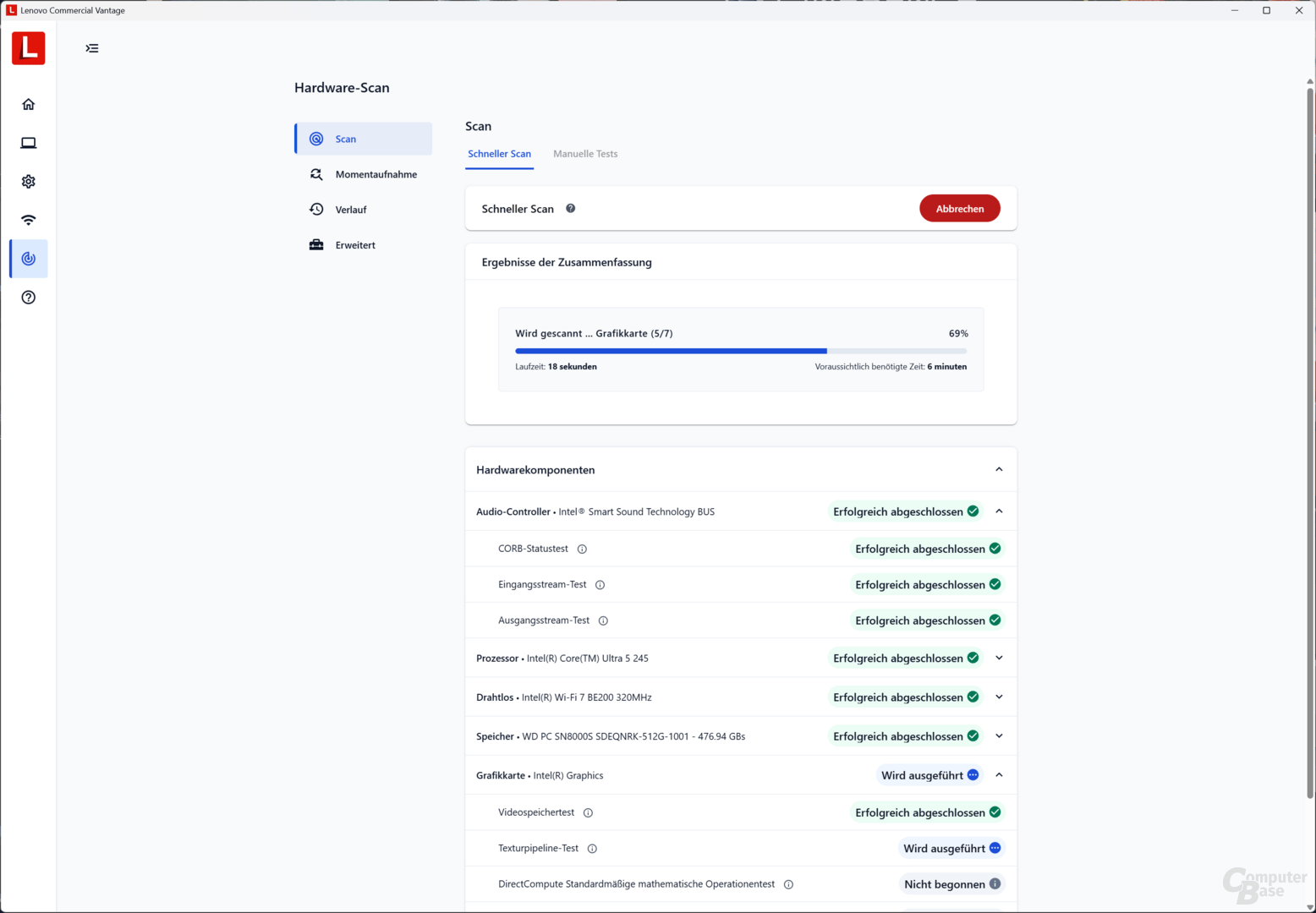Open the help question mark sidebar icon
The image size is (1316, 913).
tap(29, 298)
